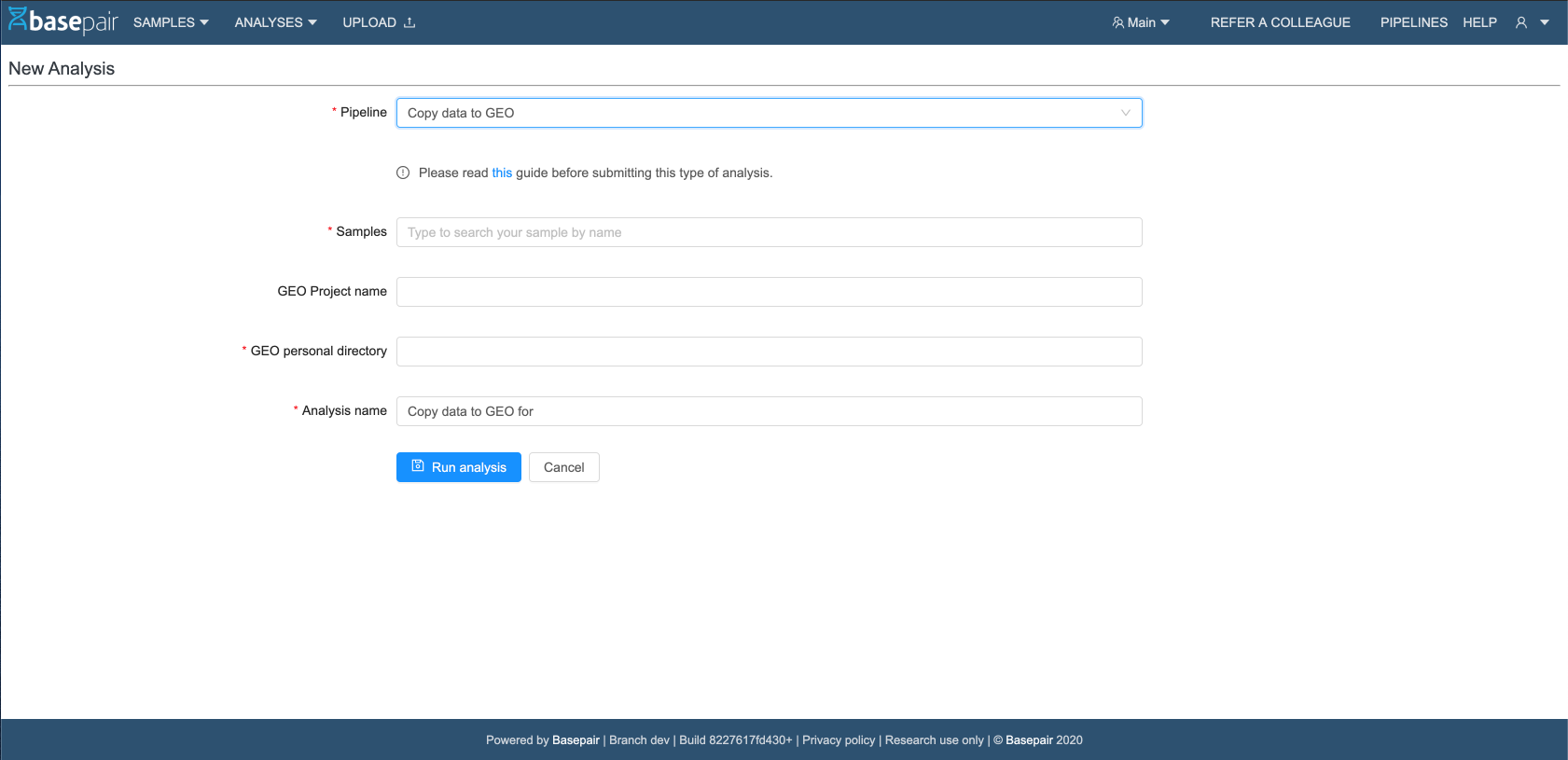Select the GEO personal directory input
The height and width of the screenshot is (760, 1568).
click(769, 352)
